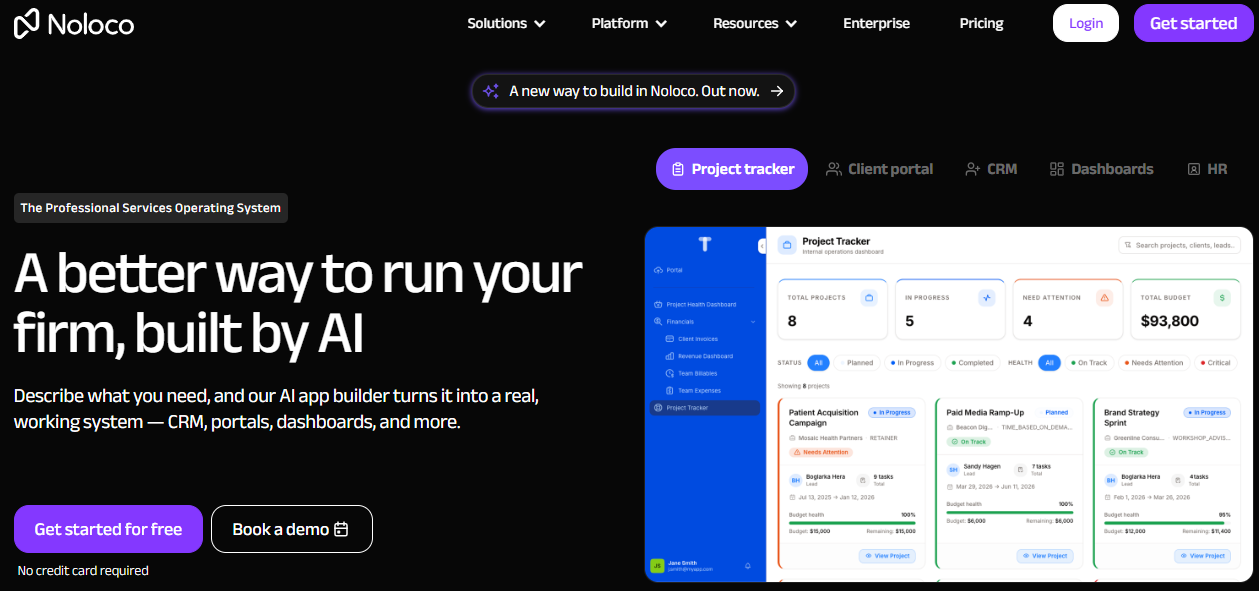Click the Total Budget dollar icon
This screenshot has height=591, width=1259.
click(1222, 298)
